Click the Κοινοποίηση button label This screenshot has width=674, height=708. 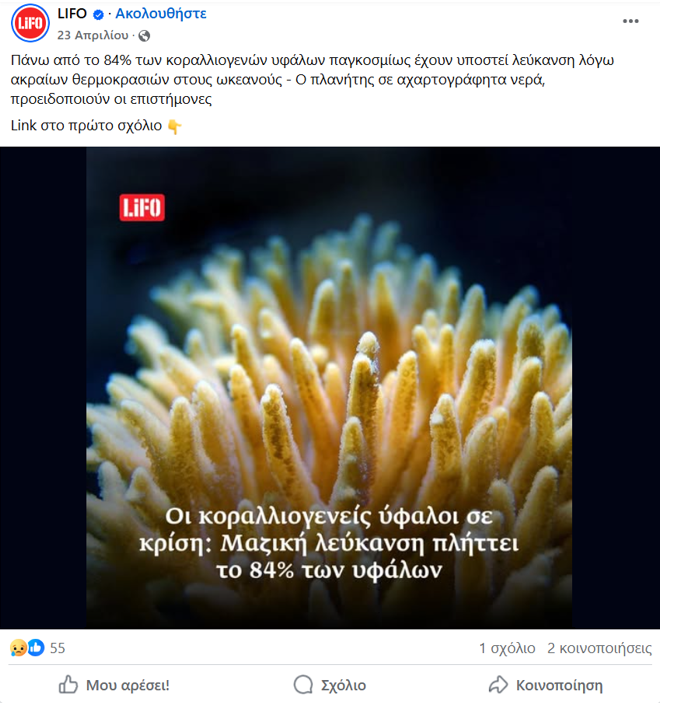coord(559,685)
